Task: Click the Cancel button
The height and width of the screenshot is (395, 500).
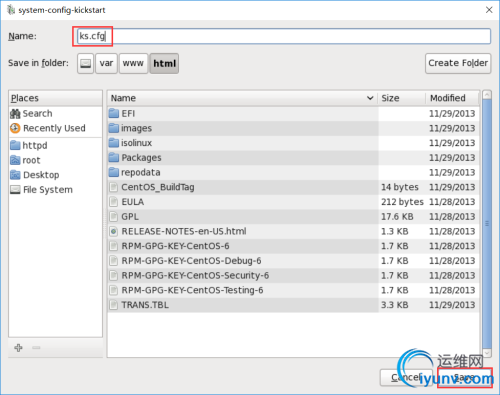Action: (406, 378)
